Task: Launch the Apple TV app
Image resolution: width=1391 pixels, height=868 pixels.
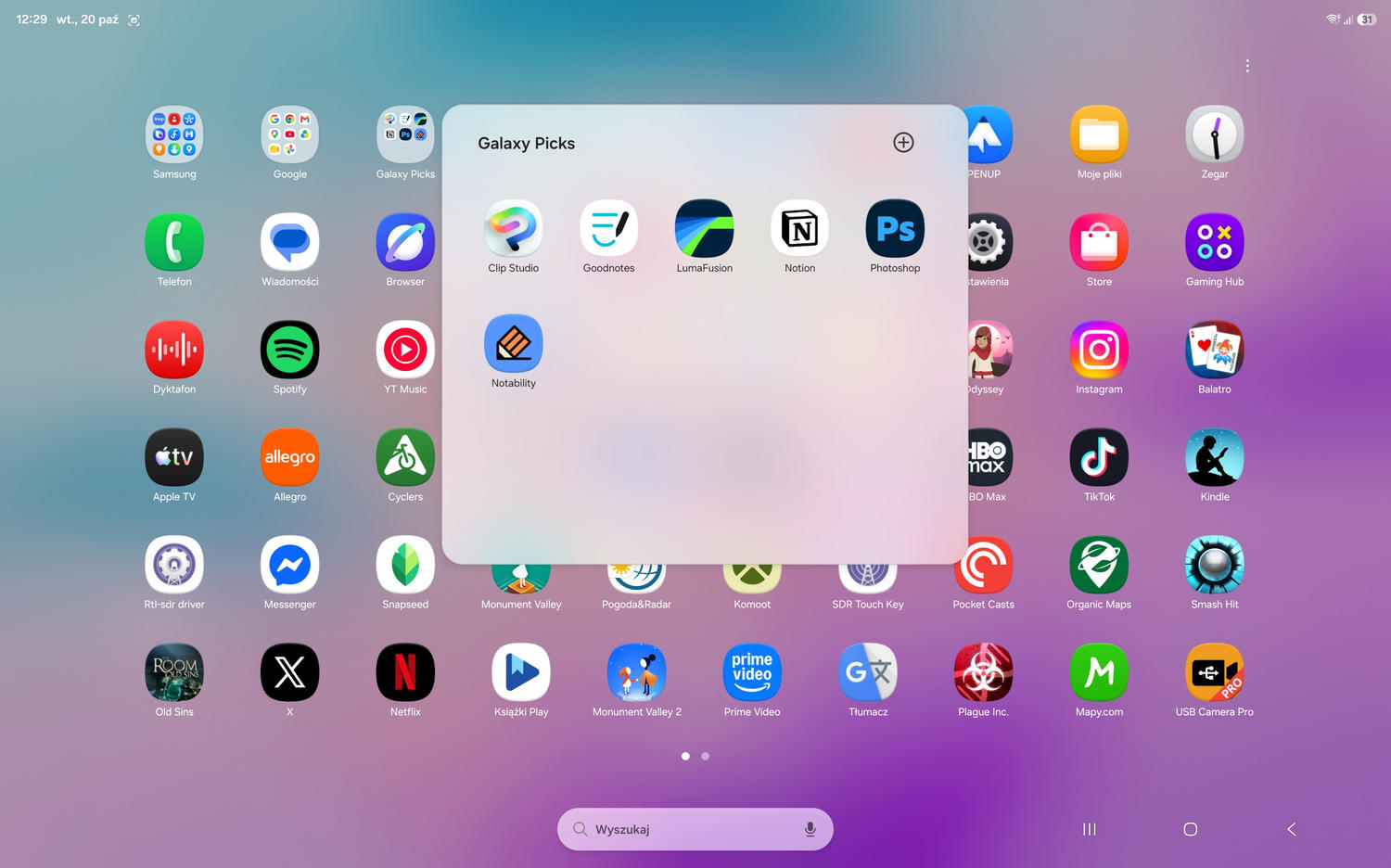Action: tap(174, 457)
